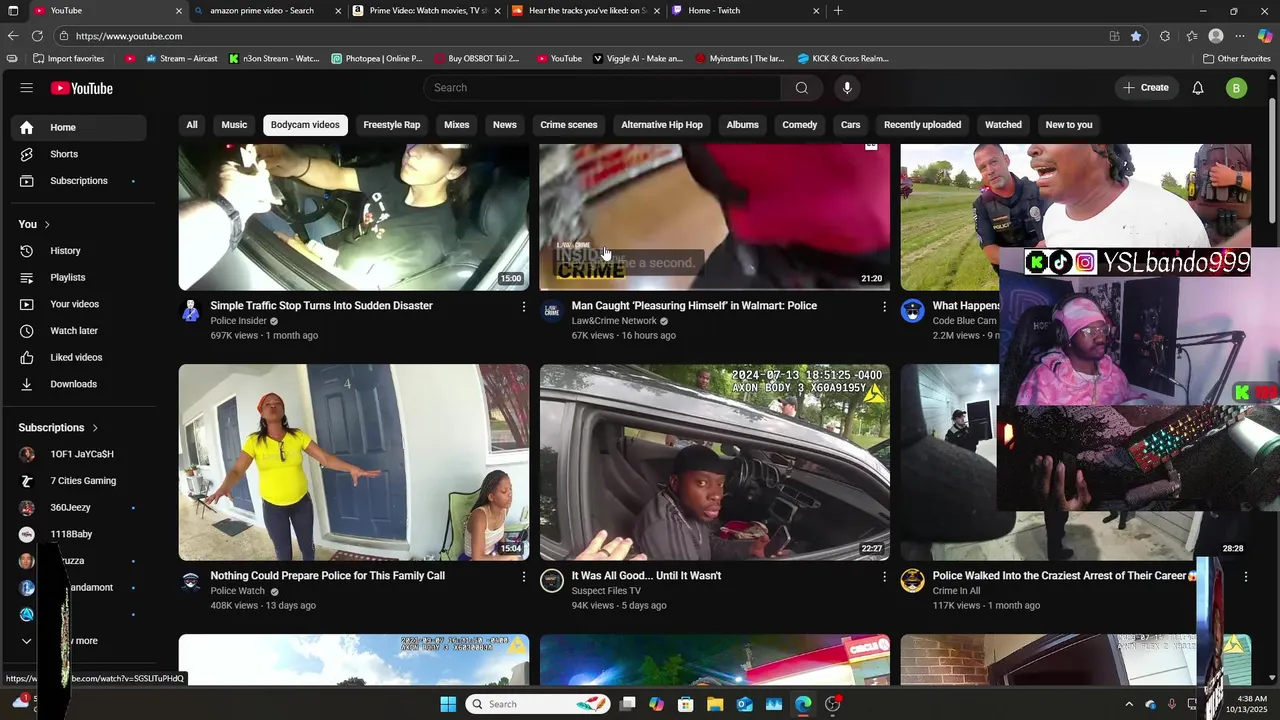The width and height of the screenshot is (1280, 720).
Task: Open File Explorer from taskbar
Action: (x=715, y=704)
